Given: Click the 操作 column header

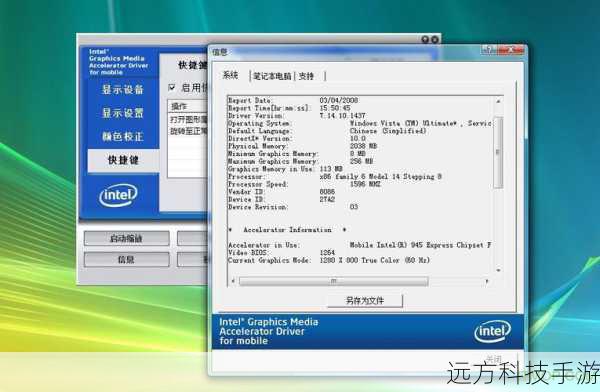Looking at the screenshot, I should click(188, 106).
